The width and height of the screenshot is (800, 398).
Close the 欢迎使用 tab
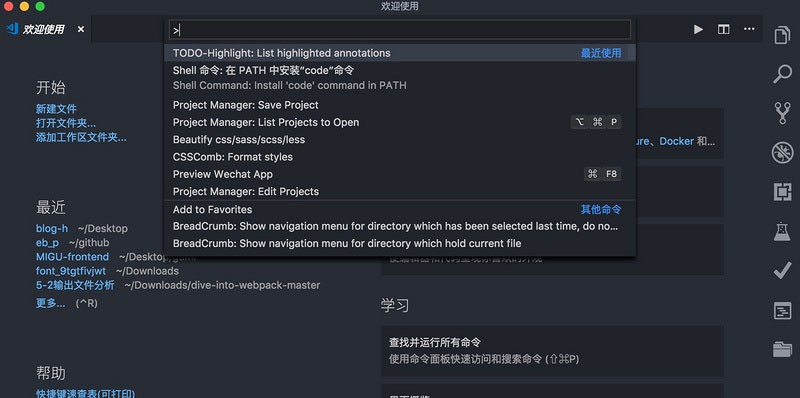click(x=81, y=30)
